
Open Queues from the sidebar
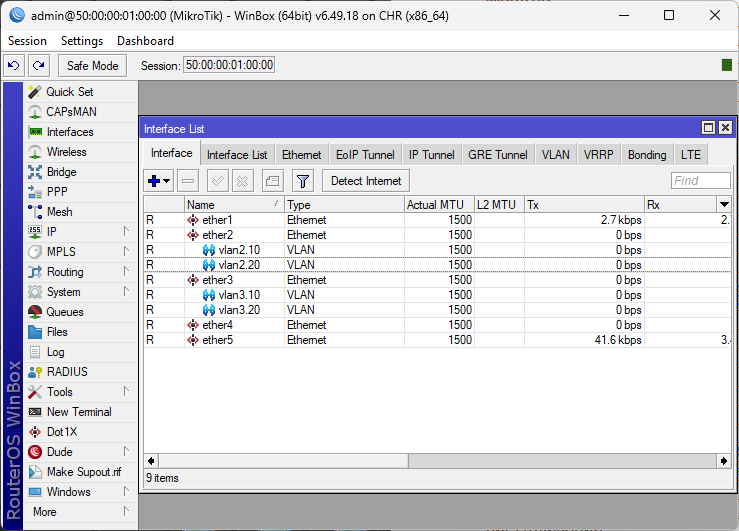[x=65, y=312]
